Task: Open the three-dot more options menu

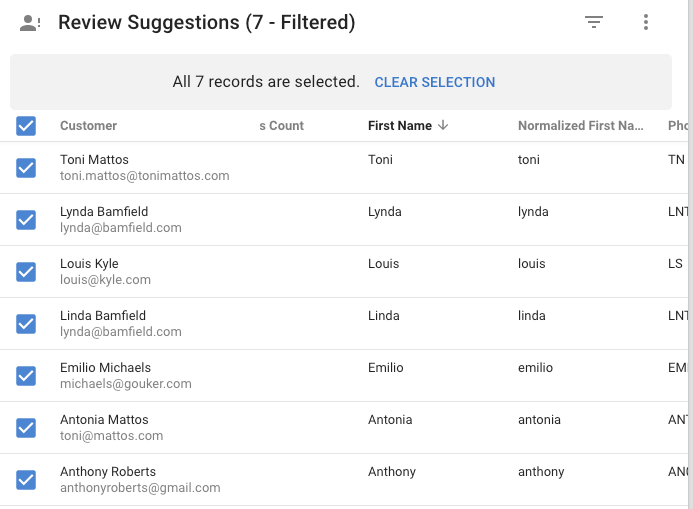Action: pos(646,22)
